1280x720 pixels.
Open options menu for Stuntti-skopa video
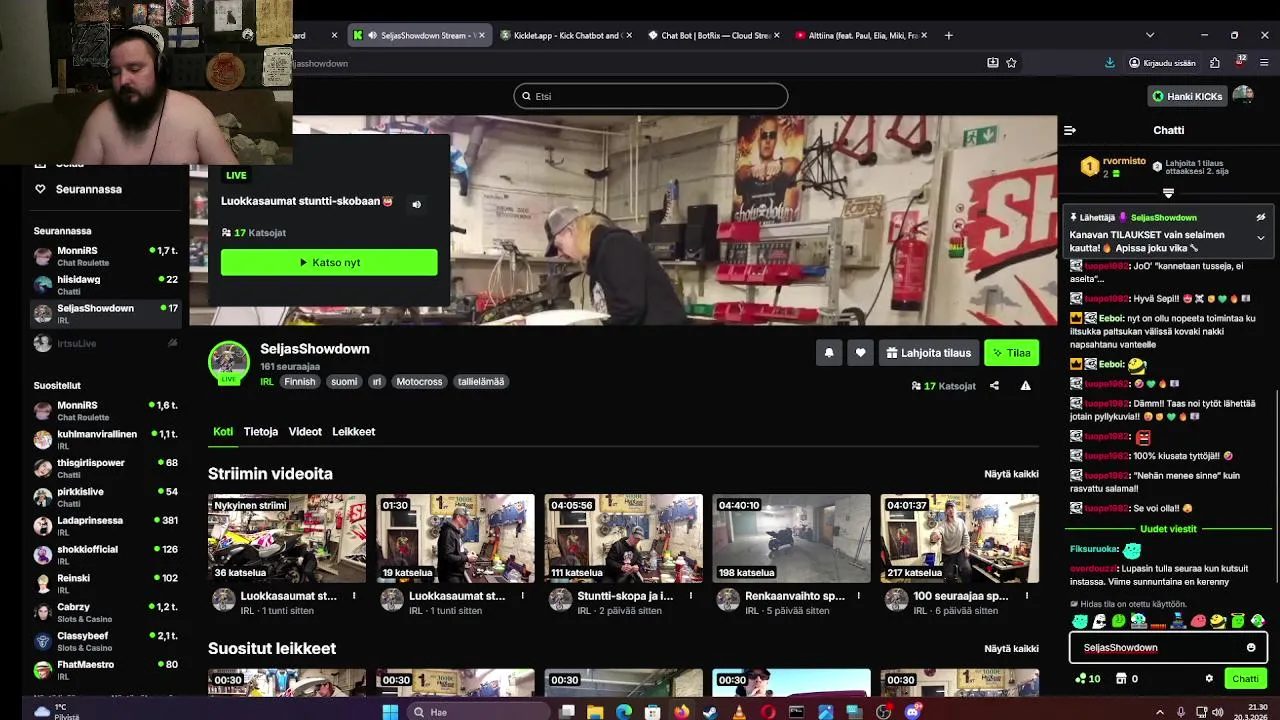point(690,596)
